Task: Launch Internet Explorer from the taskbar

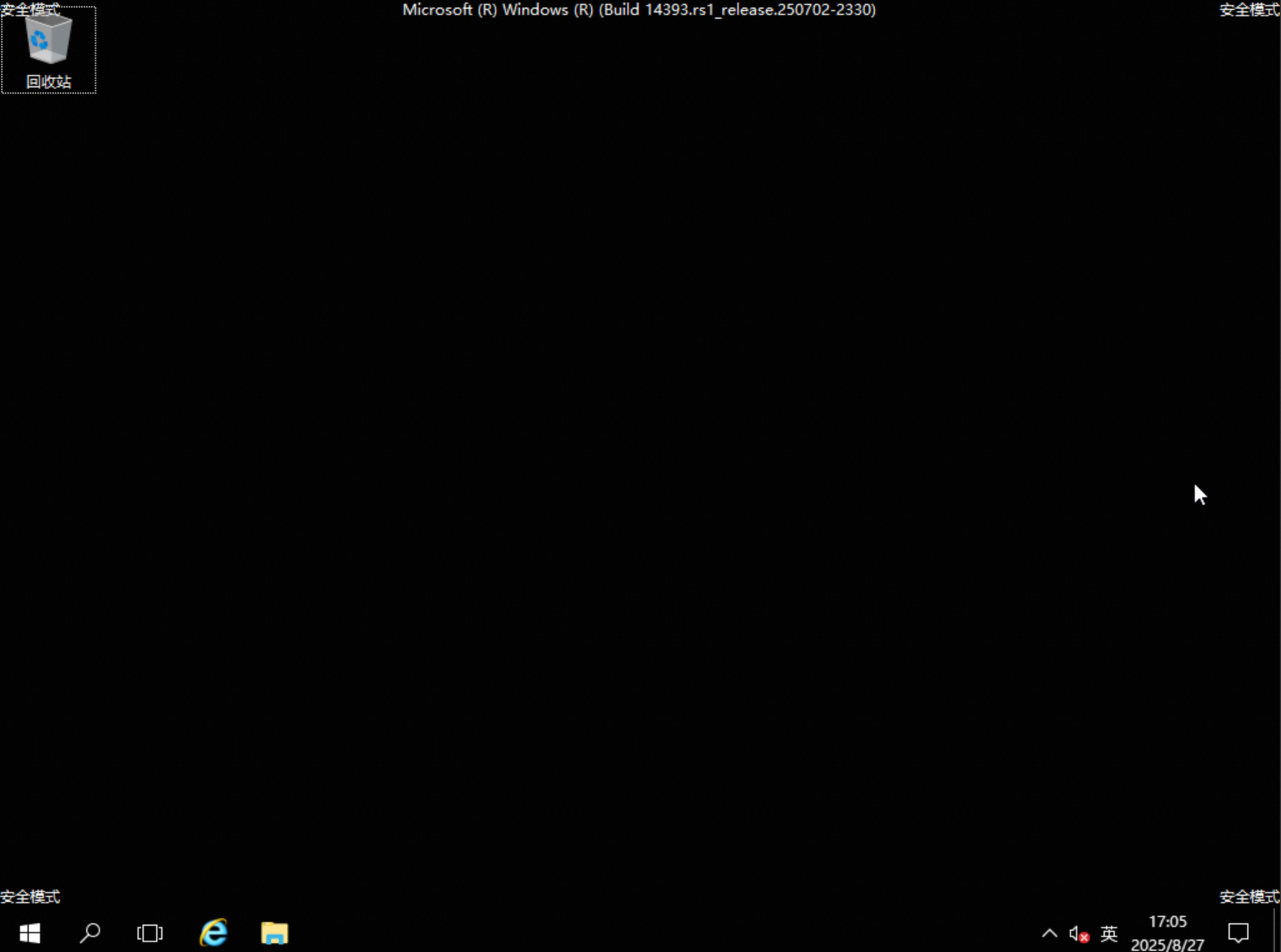Action: 213,933
